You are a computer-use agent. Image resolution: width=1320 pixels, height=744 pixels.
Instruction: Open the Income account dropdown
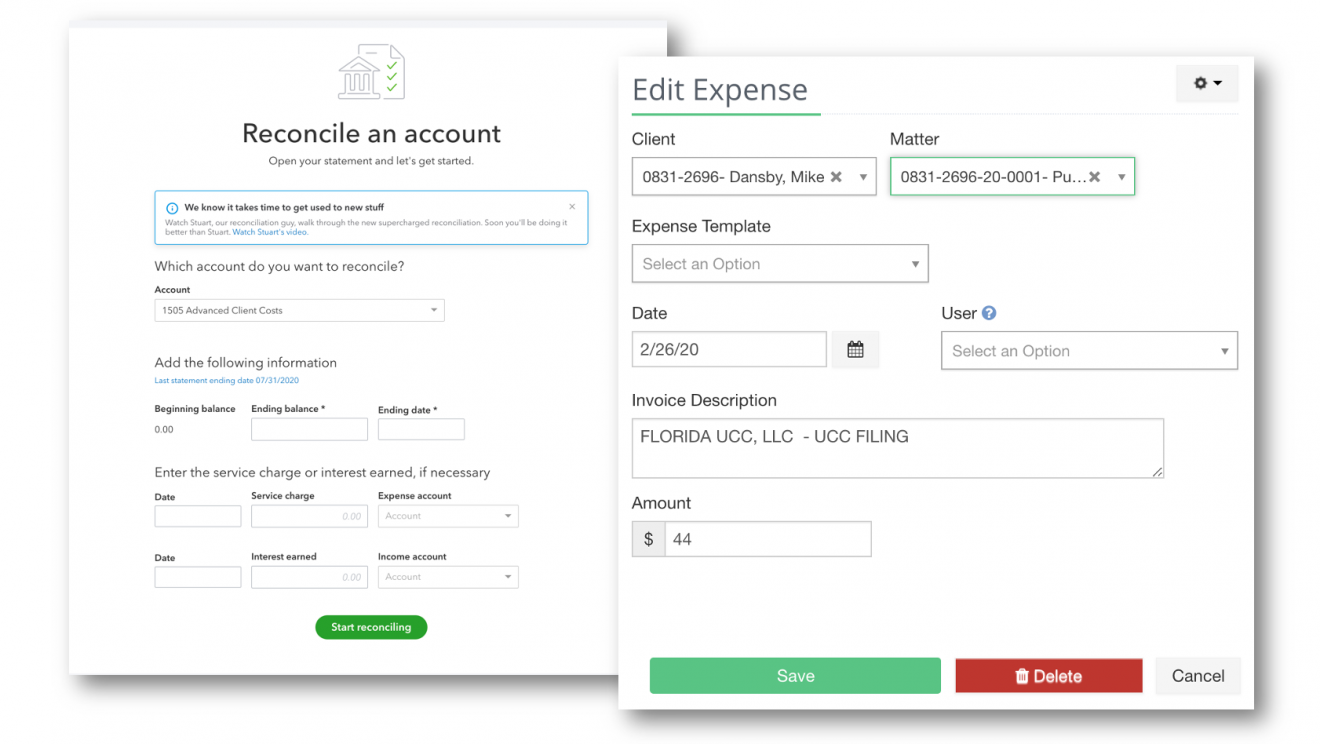(448, 577)
